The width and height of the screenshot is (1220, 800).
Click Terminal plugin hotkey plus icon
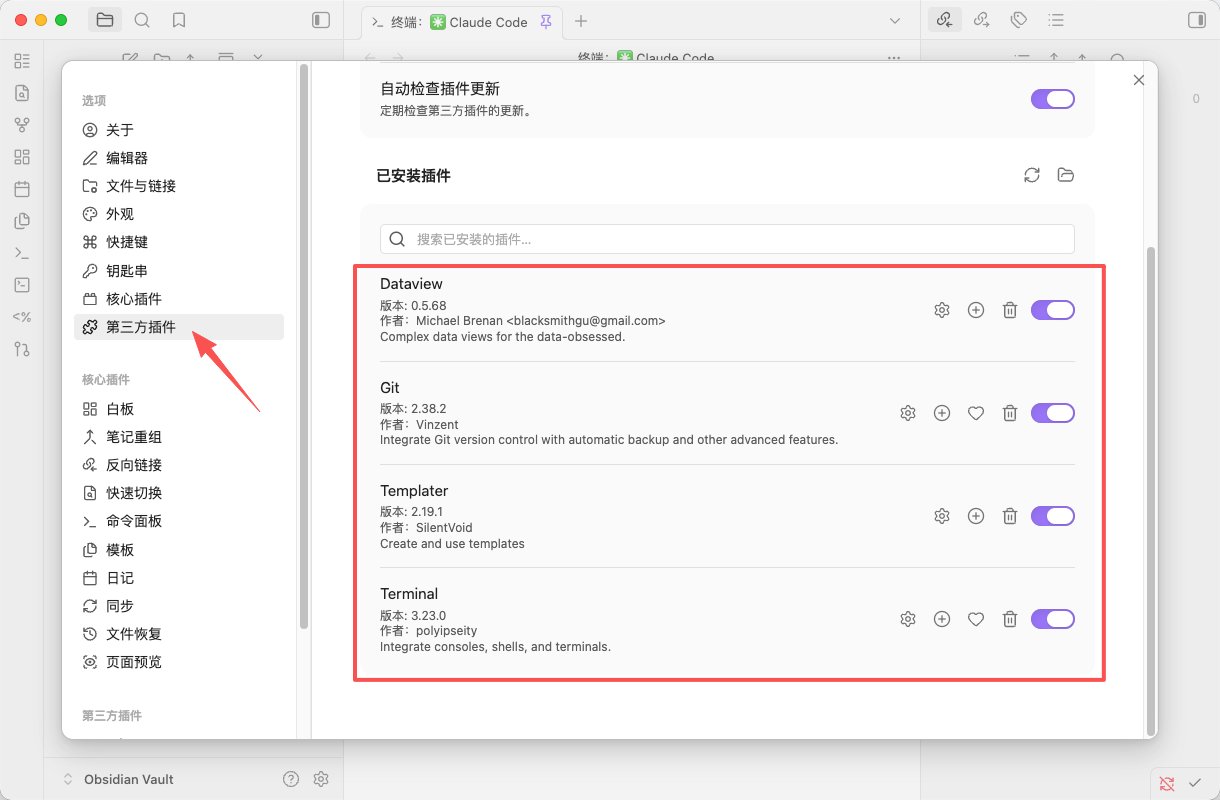(942, 619)
